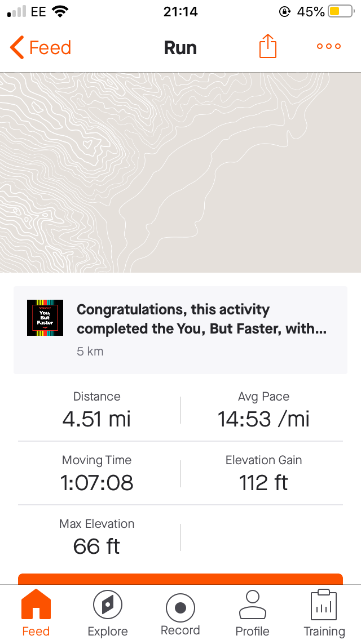Open the challenge completed congratulations card
Image resolution: width=361 pixels, height=640 pixels.
(180, 330)
